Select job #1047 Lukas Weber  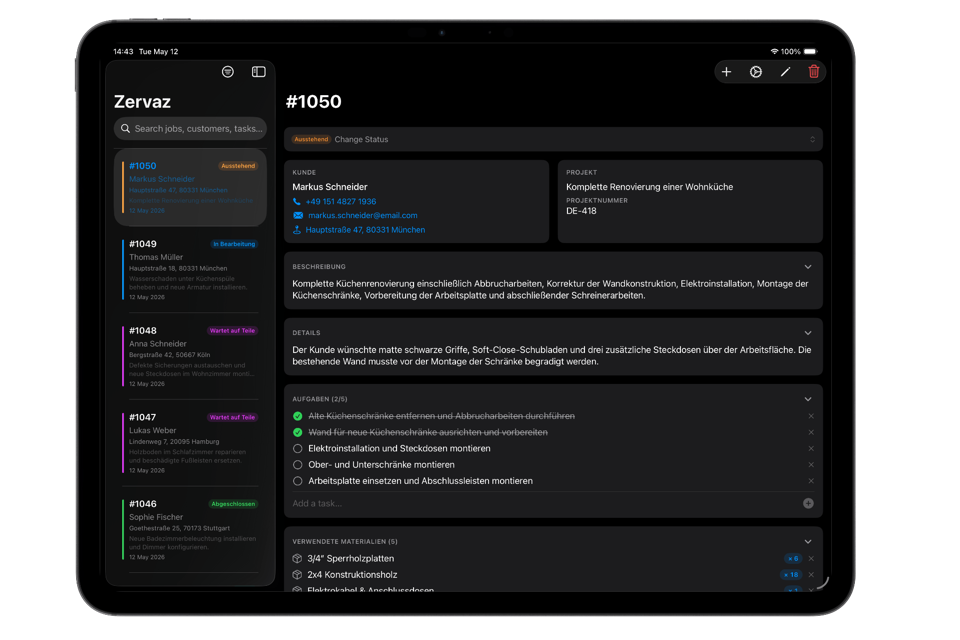(190, 443)
